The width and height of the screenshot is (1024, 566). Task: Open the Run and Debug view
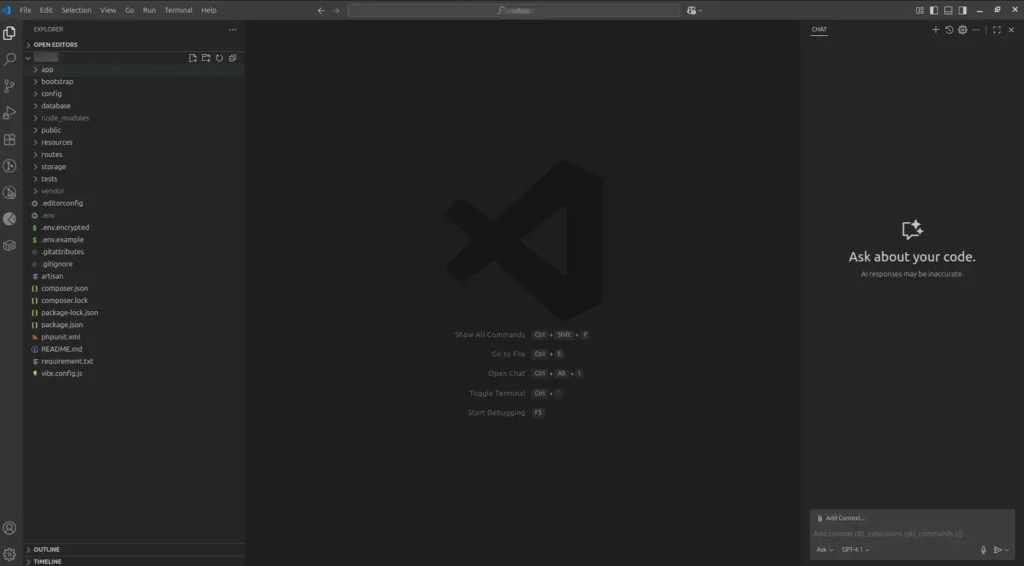click(9, 113)
